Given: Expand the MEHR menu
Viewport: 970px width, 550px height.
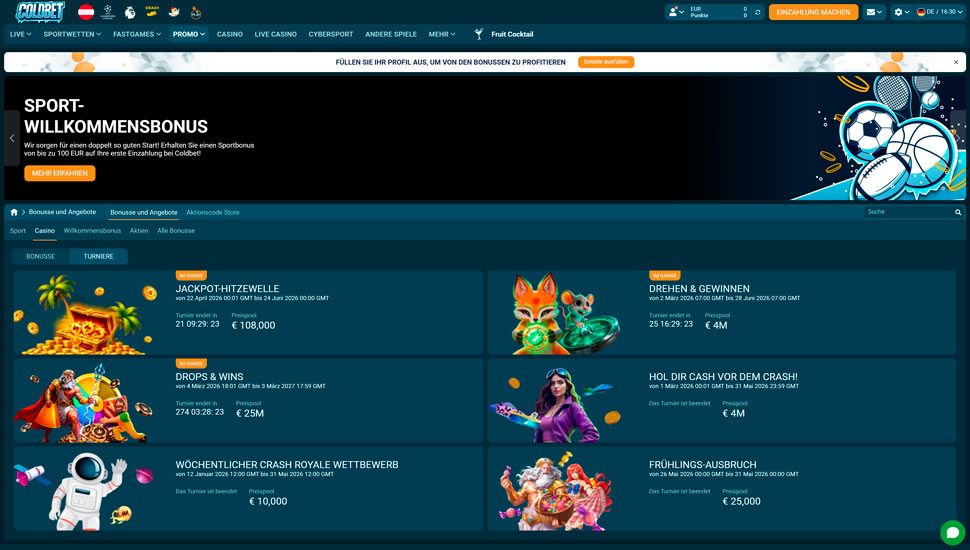Looking at the screenshot, I should (442, 34).
